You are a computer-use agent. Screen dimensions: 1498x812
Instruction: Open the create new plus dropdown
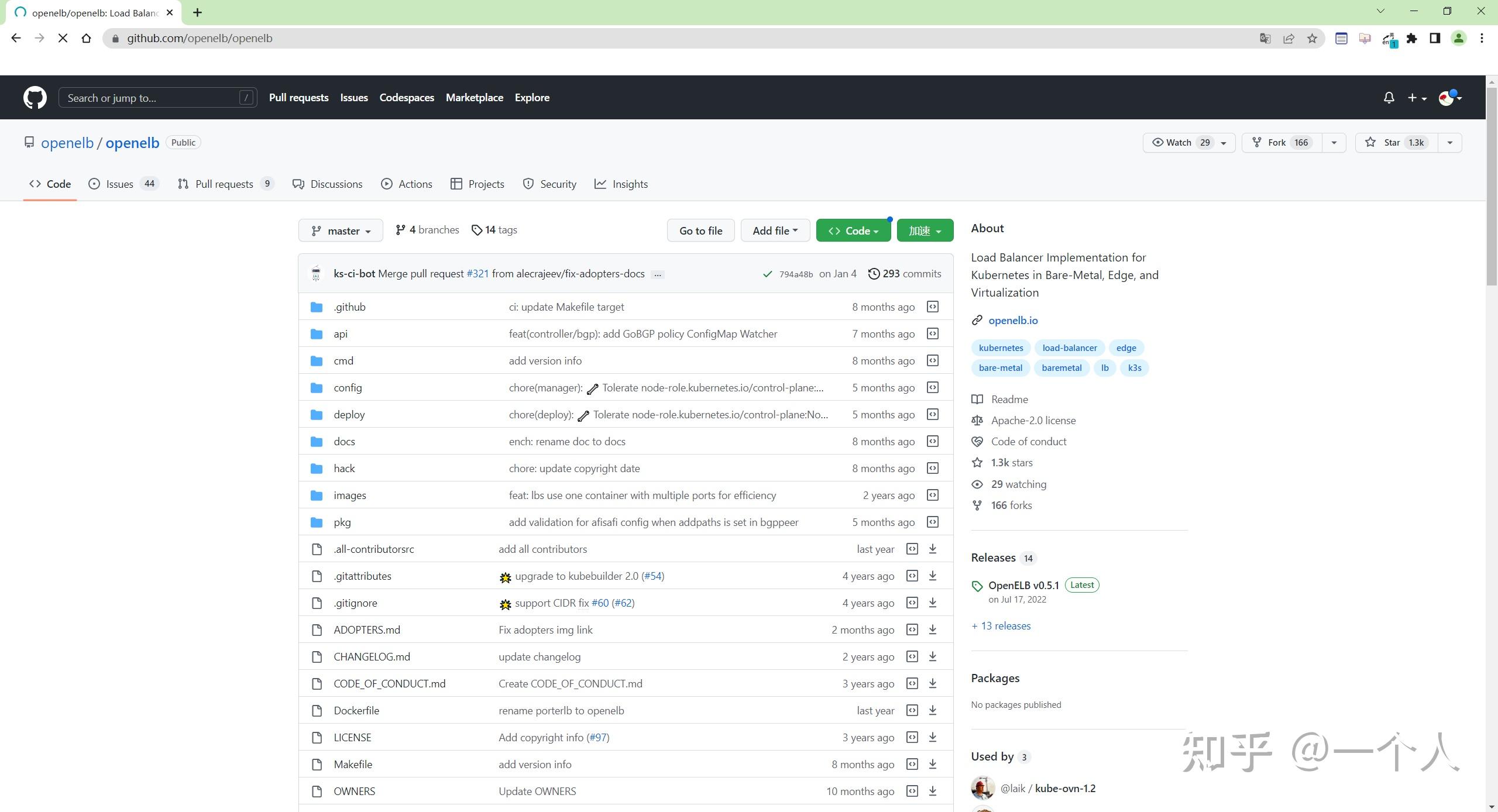pyautogui.click(x=1417, y=98)
